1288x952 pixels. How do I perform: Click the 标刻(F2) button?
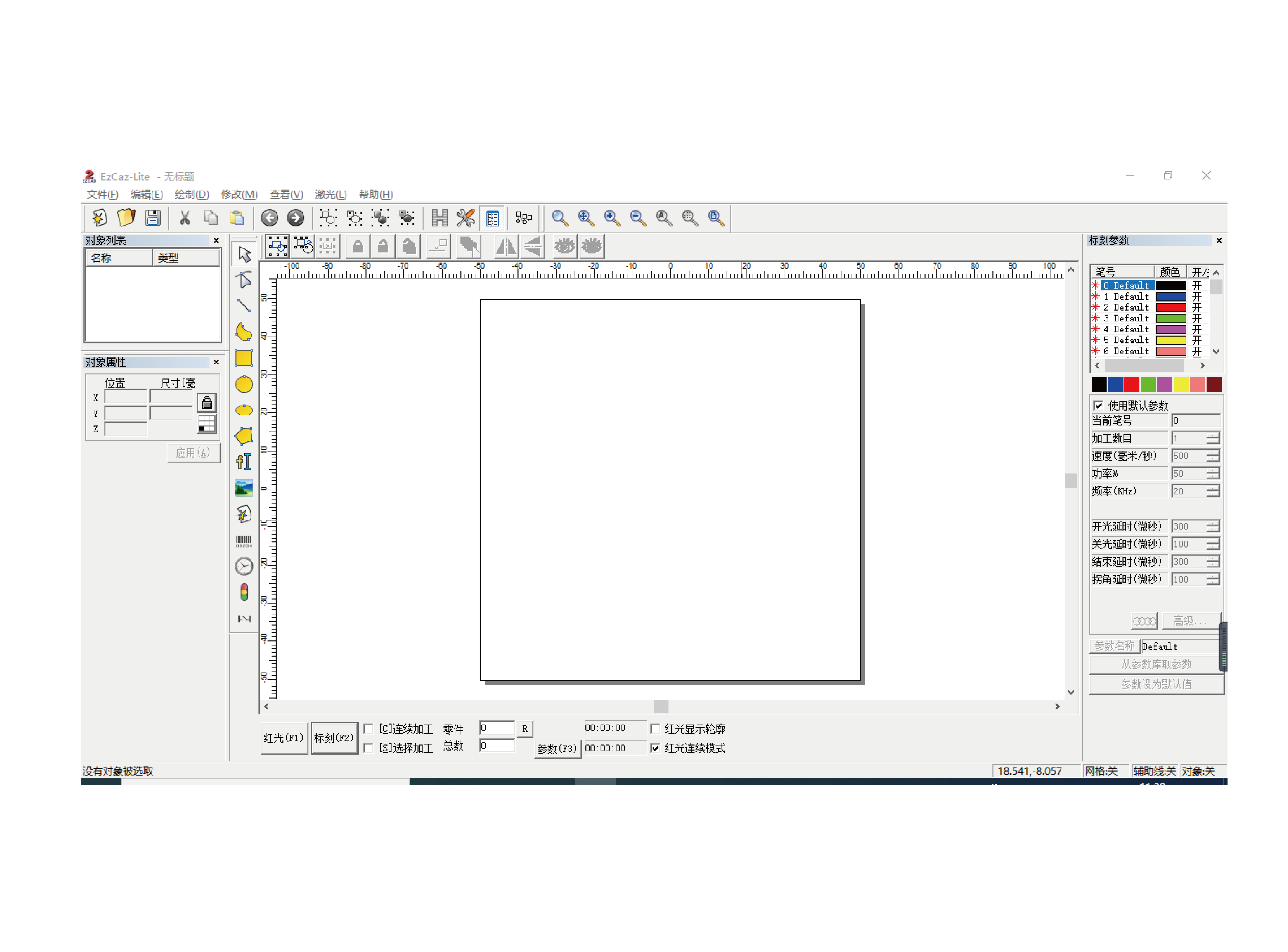tap(334, 739)
